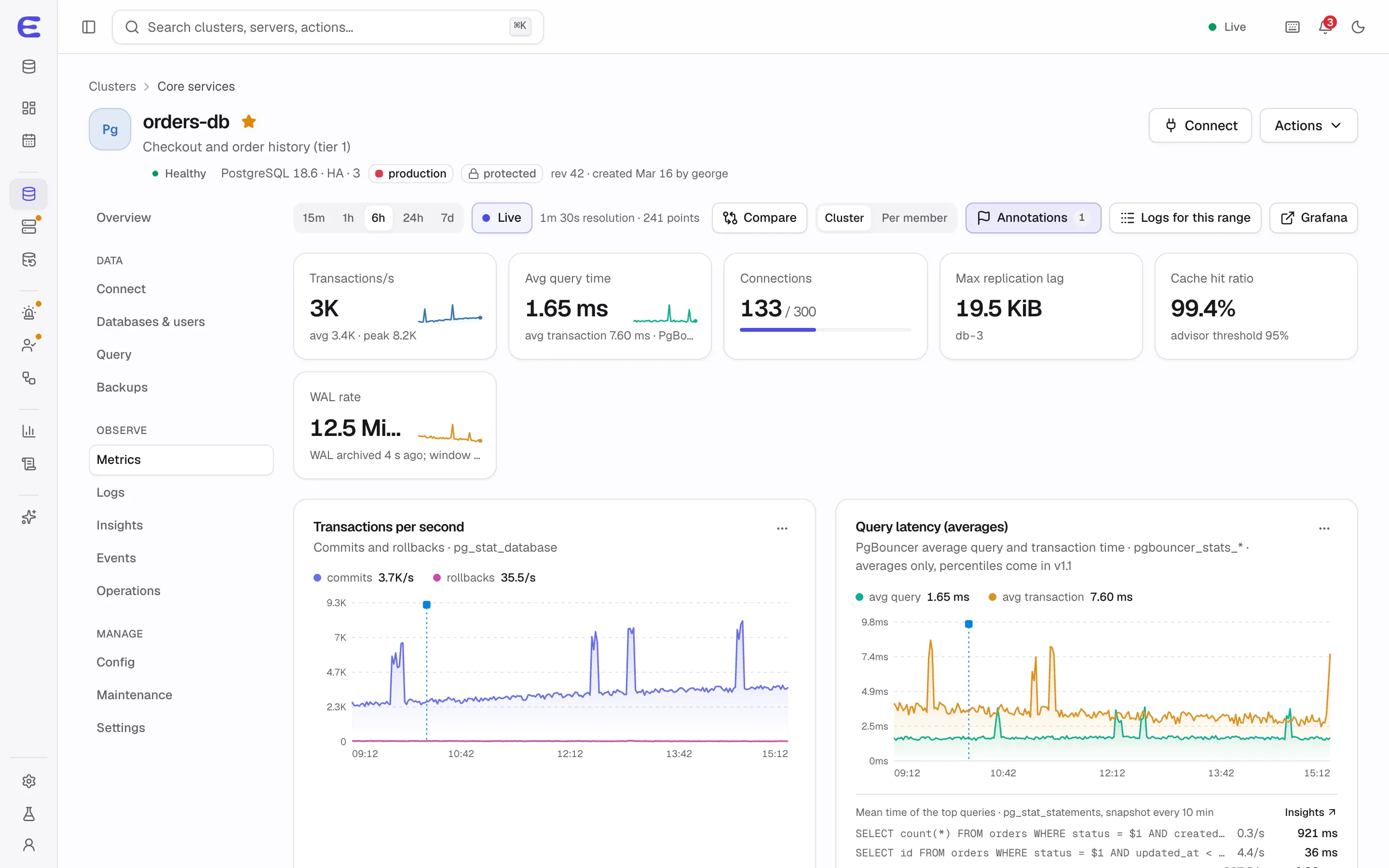Select the 7d time range
The image size is (1389, 868).
tap(447, 217)
